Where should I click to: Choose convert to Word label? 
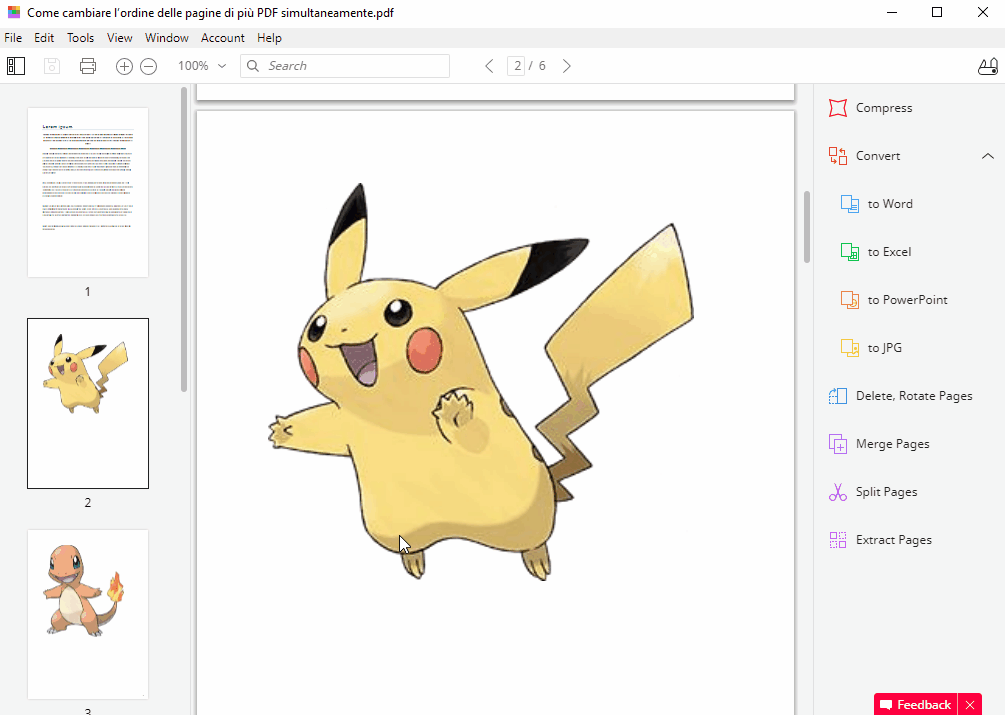(890, 204)
